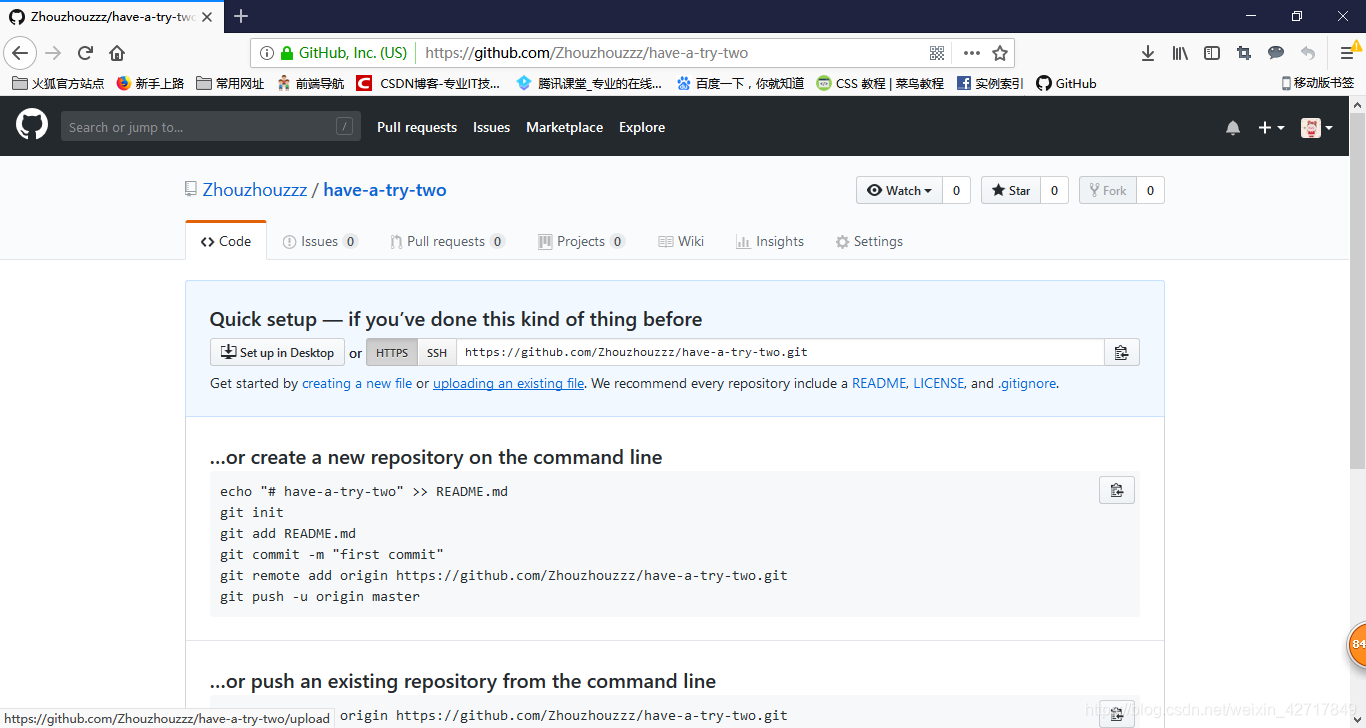Open the Firefox hamburger menu
The height and width of the screenshot is (728, 1366).
(x=1347, y=53)
